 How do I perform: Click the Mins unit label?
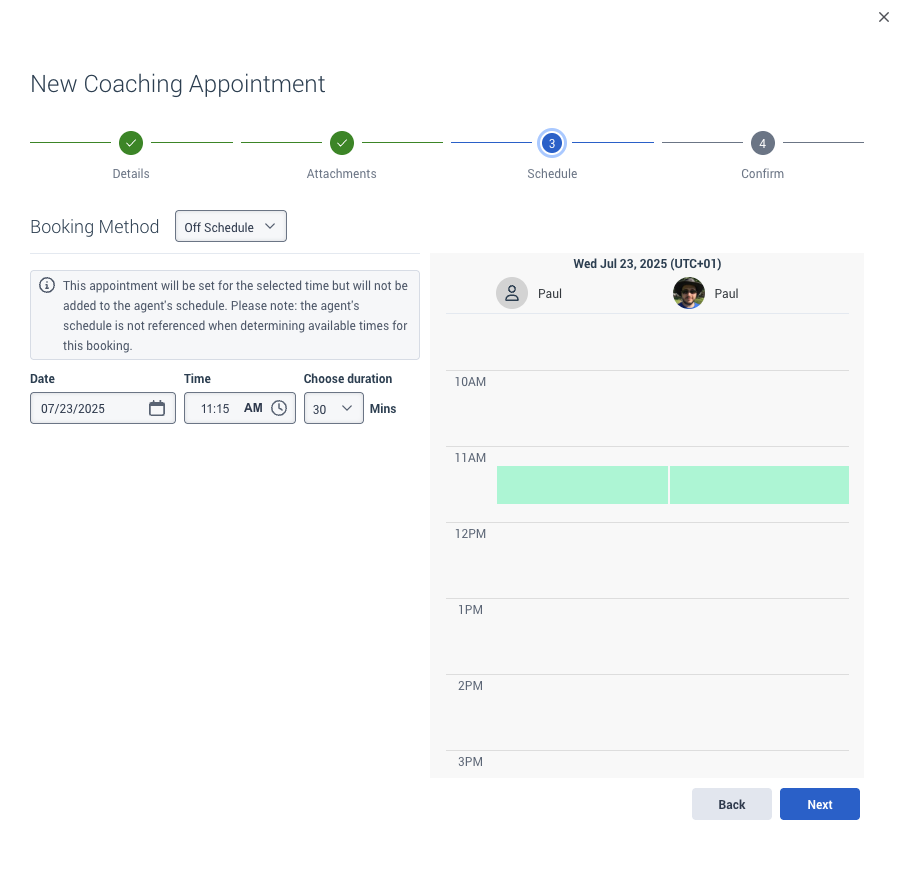pos(383,409)
